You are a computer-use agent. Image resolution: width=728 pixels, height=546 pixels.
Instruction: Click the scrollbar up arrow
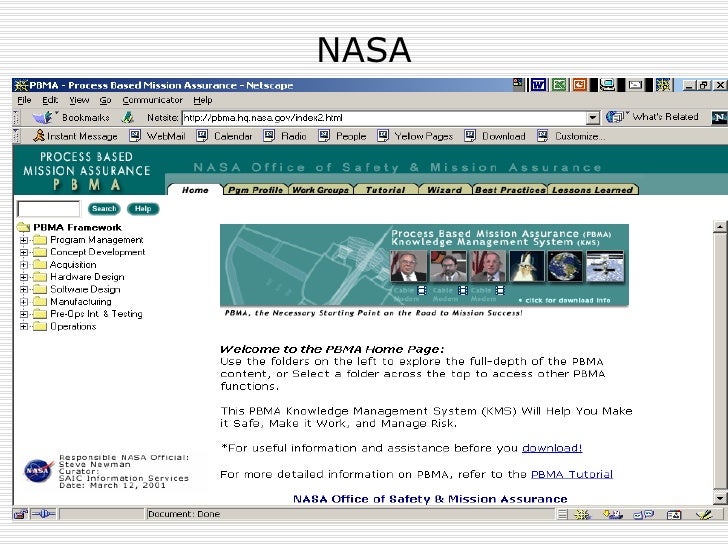coord(720,227)
